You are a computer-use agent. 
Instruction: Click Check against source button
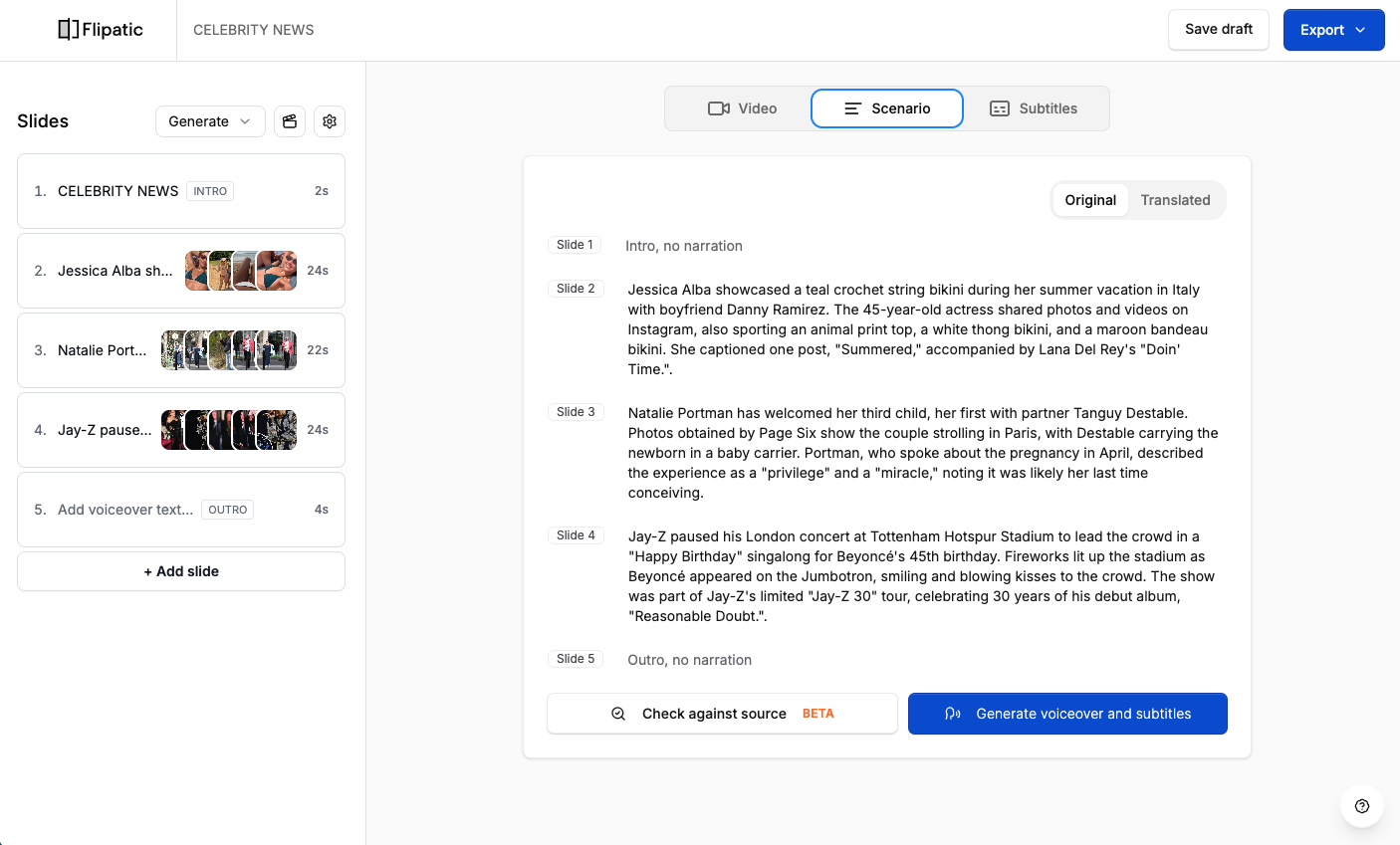pos(722,714)
